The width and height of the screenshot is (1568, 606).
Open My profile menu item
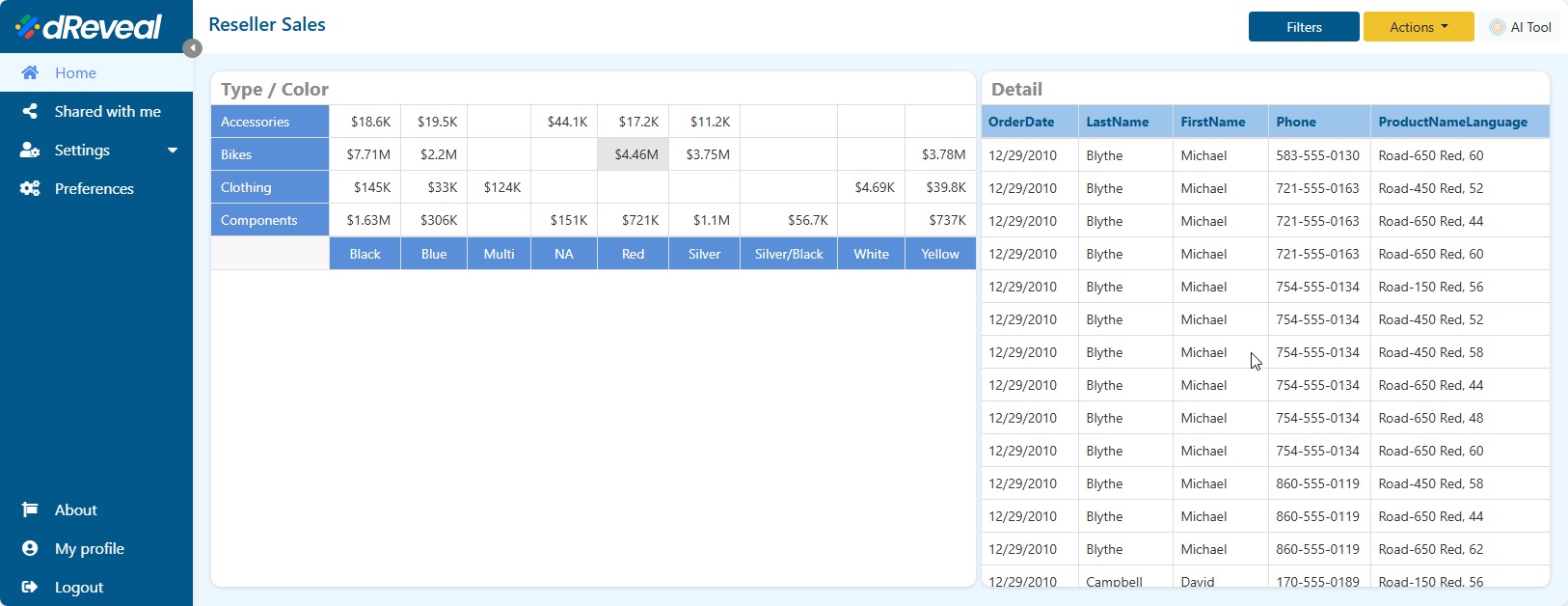tap(96, 548)
